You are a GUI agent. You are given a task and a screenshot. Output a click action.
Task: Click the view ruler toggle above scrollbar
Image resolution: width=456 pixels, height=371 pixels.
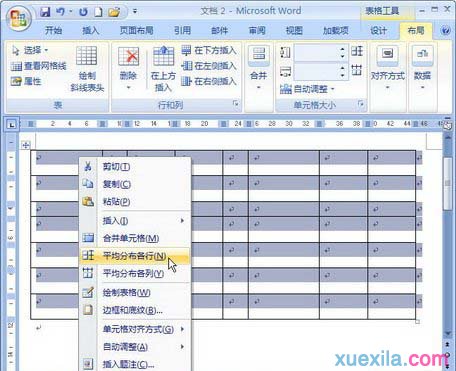pyautogui.click(x=448, y=125)
